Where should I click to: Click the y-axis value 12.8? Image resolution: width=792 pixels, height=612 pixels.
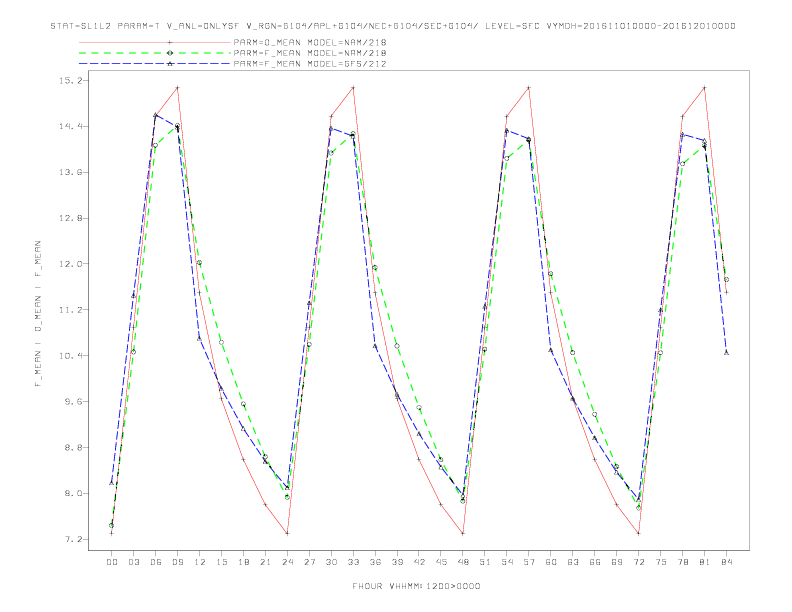pyautogui.click(x=70, y=218)
